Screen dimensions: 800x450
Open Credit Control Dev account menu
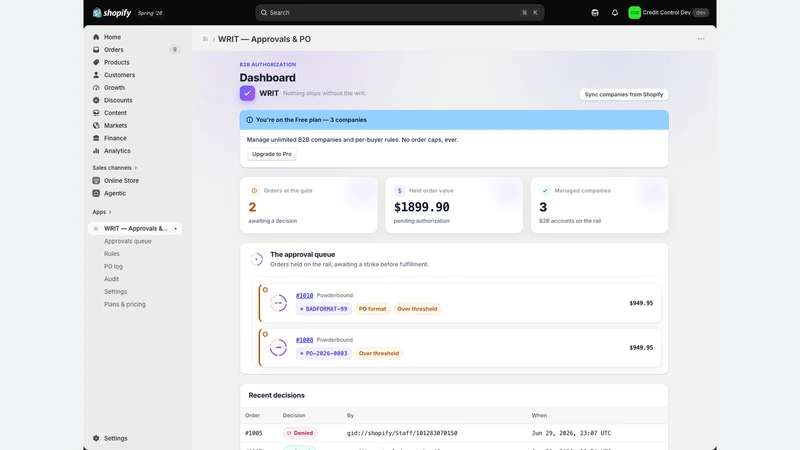point(668,13)
